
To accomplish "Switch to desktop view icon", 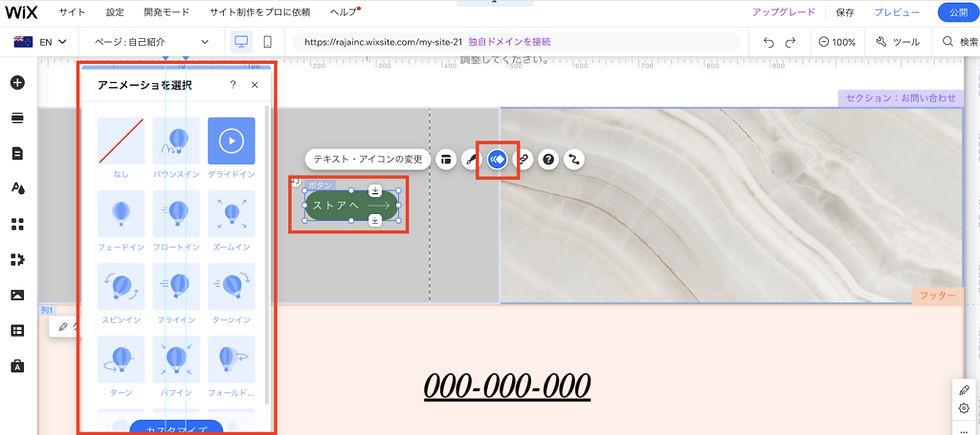I will 241,42.
